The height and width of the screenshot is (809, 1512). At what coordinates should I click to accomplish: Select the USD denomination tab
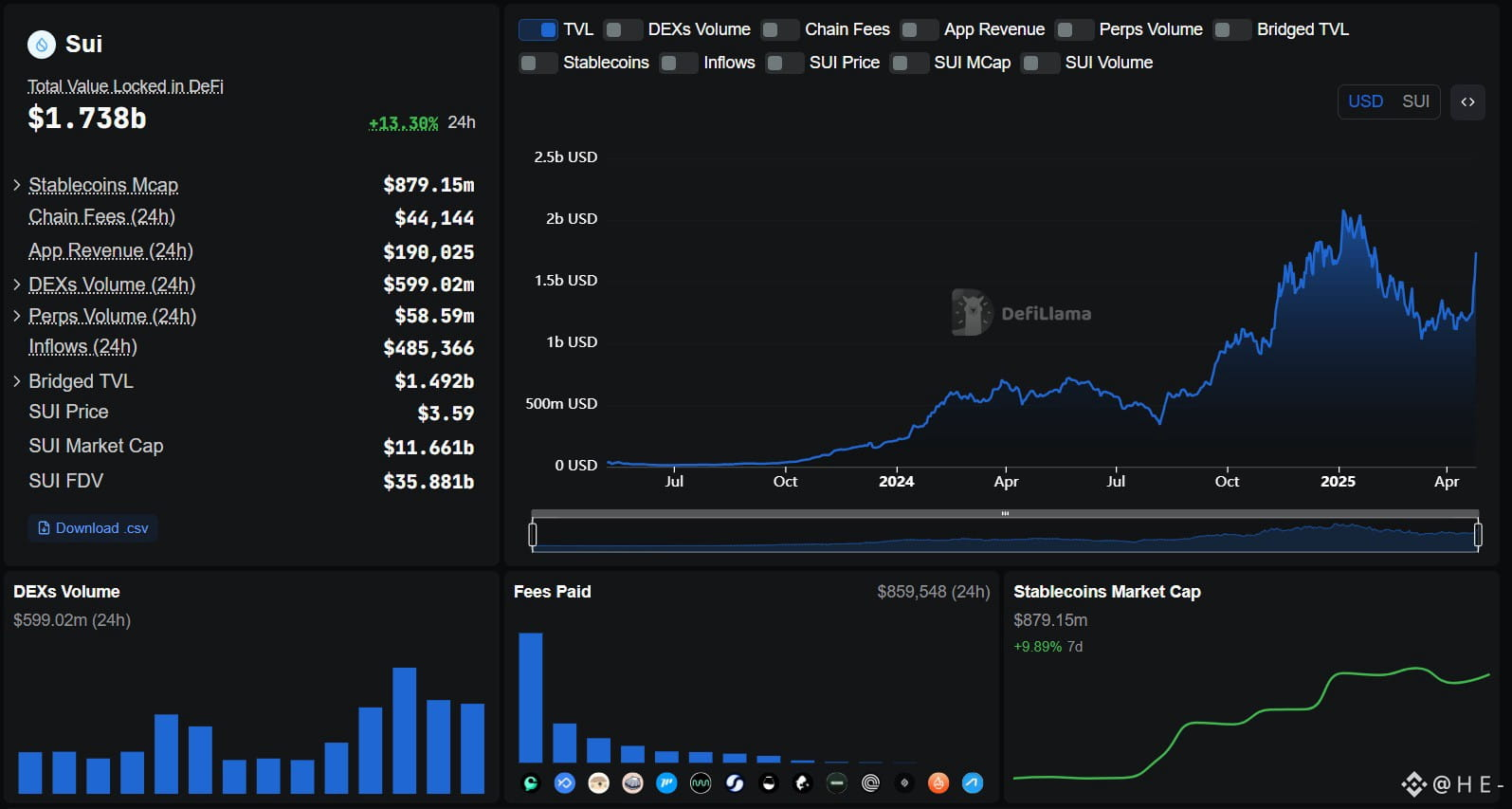coord(1365,101)
